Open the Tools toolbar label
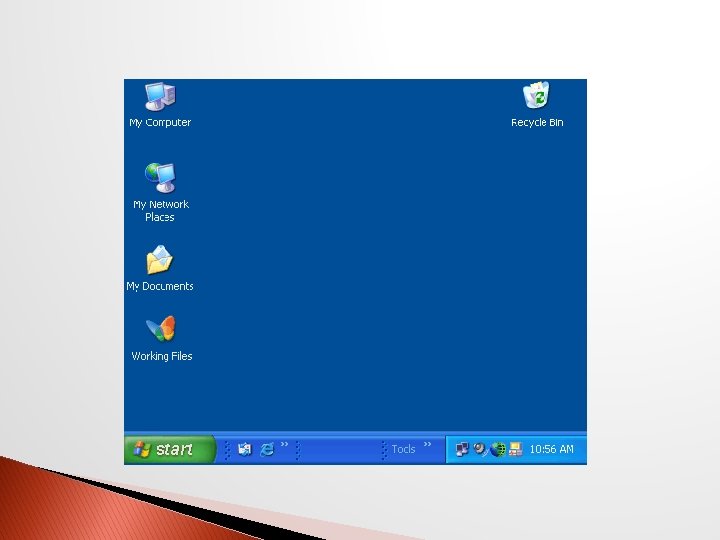This screenshot has height=540, width=720. coord(403,449)
